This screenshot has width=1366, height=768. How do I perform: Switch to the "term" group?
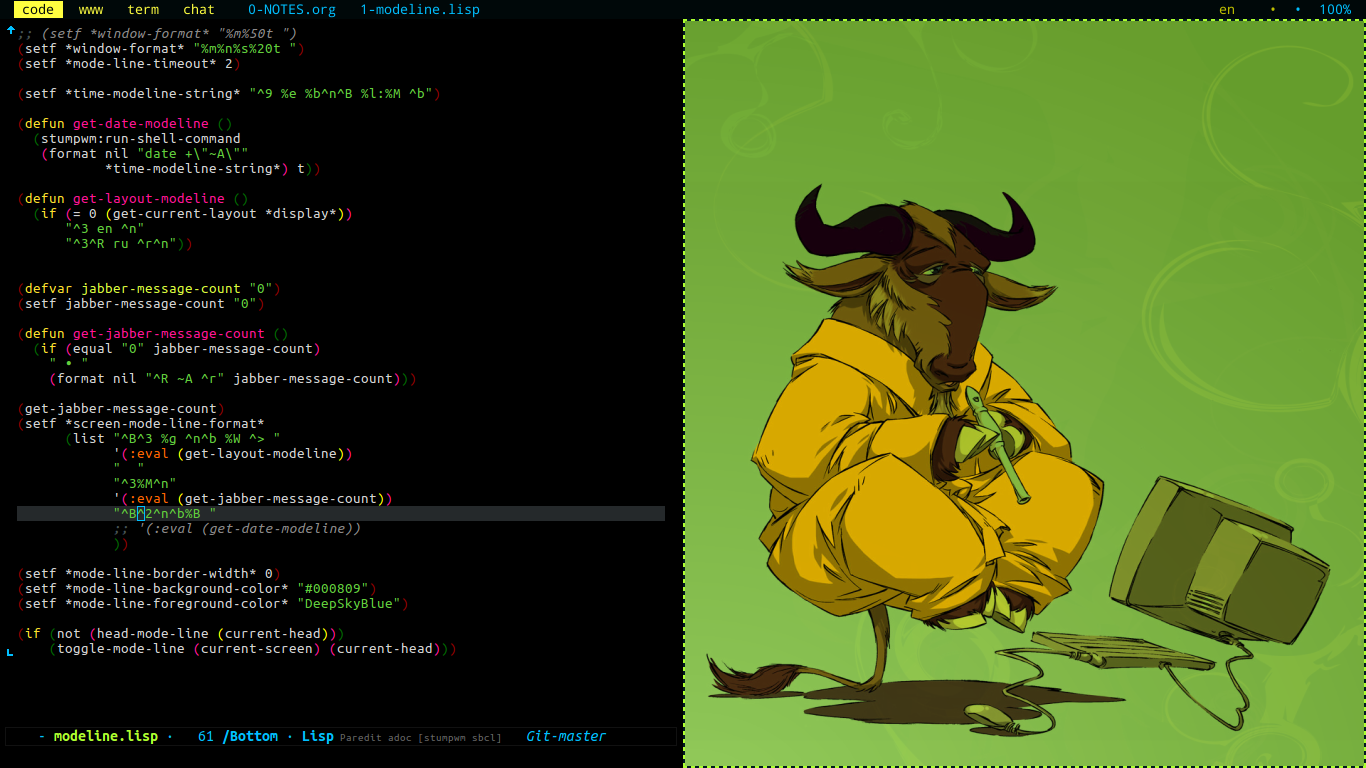pyautogui.click(x=143, y=9)
